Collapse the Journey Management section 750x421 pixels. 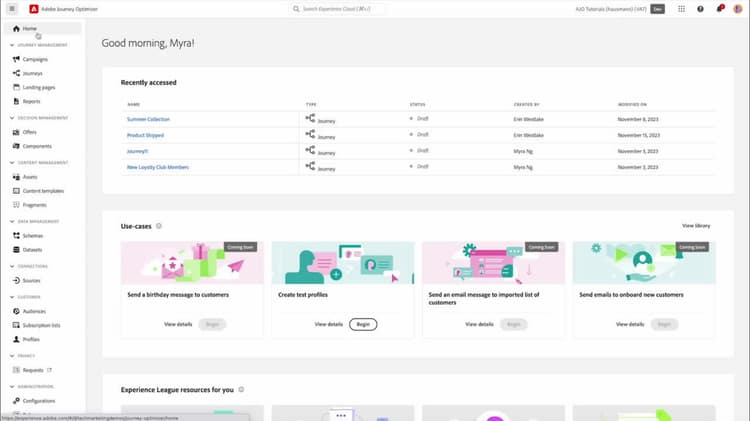[12, 45]
